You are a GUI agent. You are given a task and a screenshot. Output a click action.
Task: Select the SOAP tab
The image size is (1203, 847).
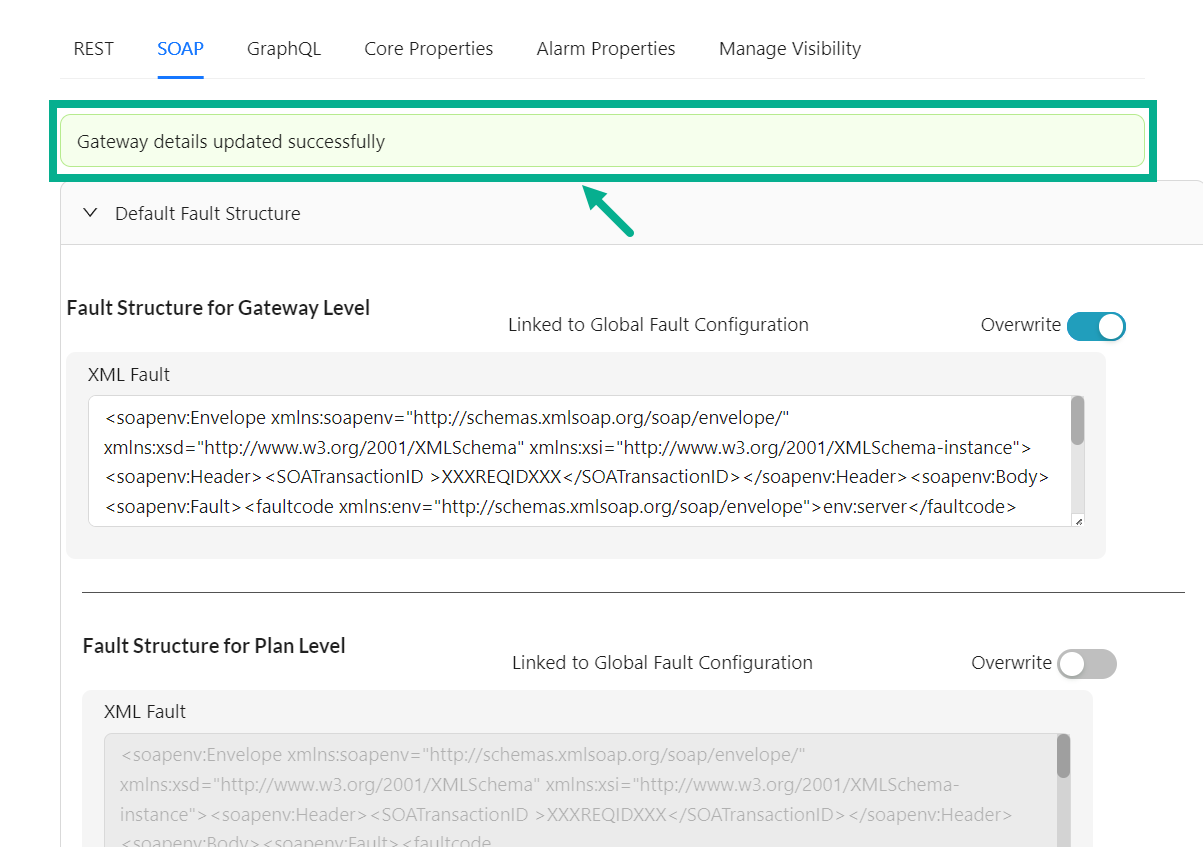click(180, 49)
